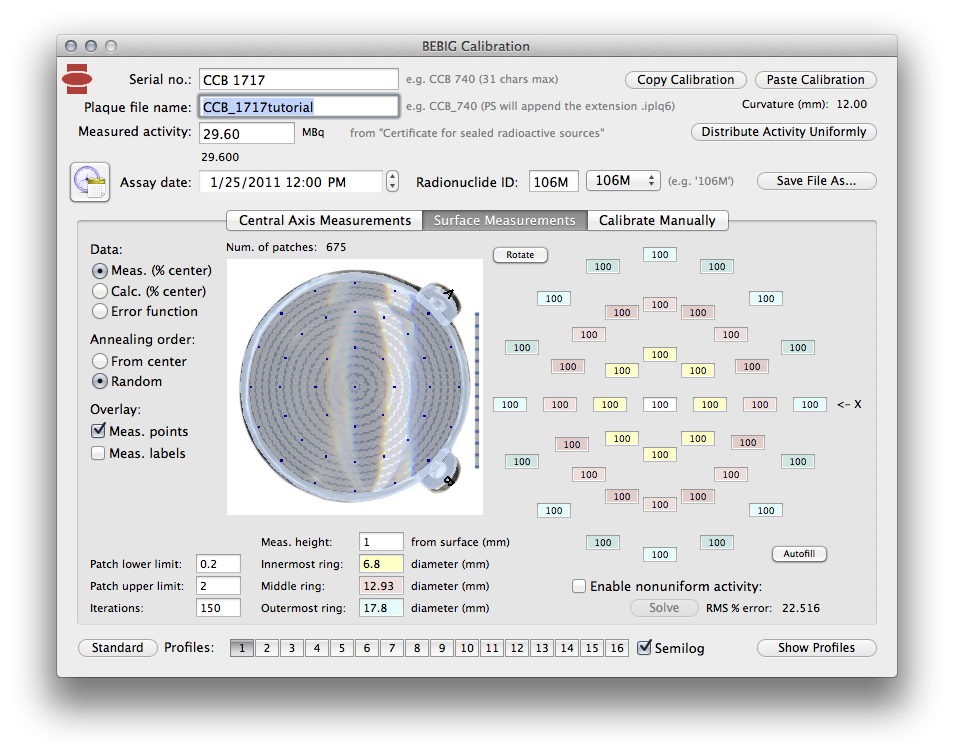The height and width of the screenshot is (756, 954).
Task: Select profile number 8
Action: pyautogui.click(x=417, y=648)
